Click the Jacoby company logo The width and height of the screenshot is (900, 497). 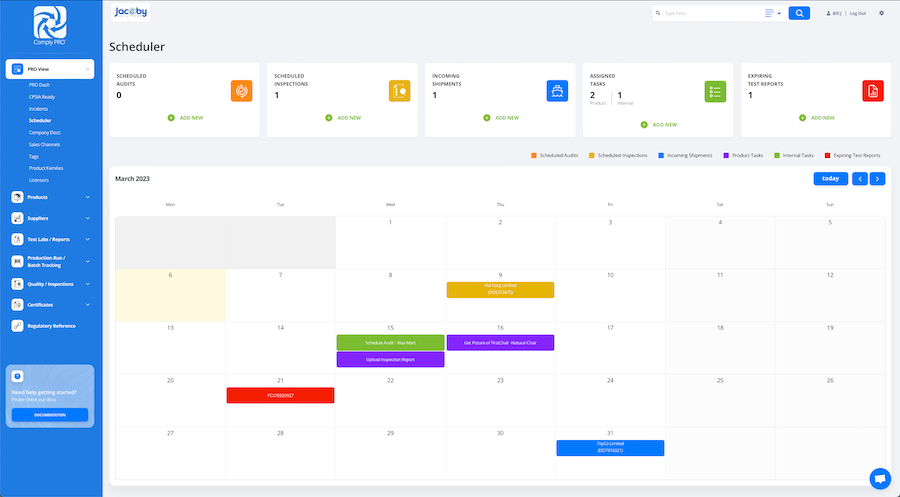(130, 12)
